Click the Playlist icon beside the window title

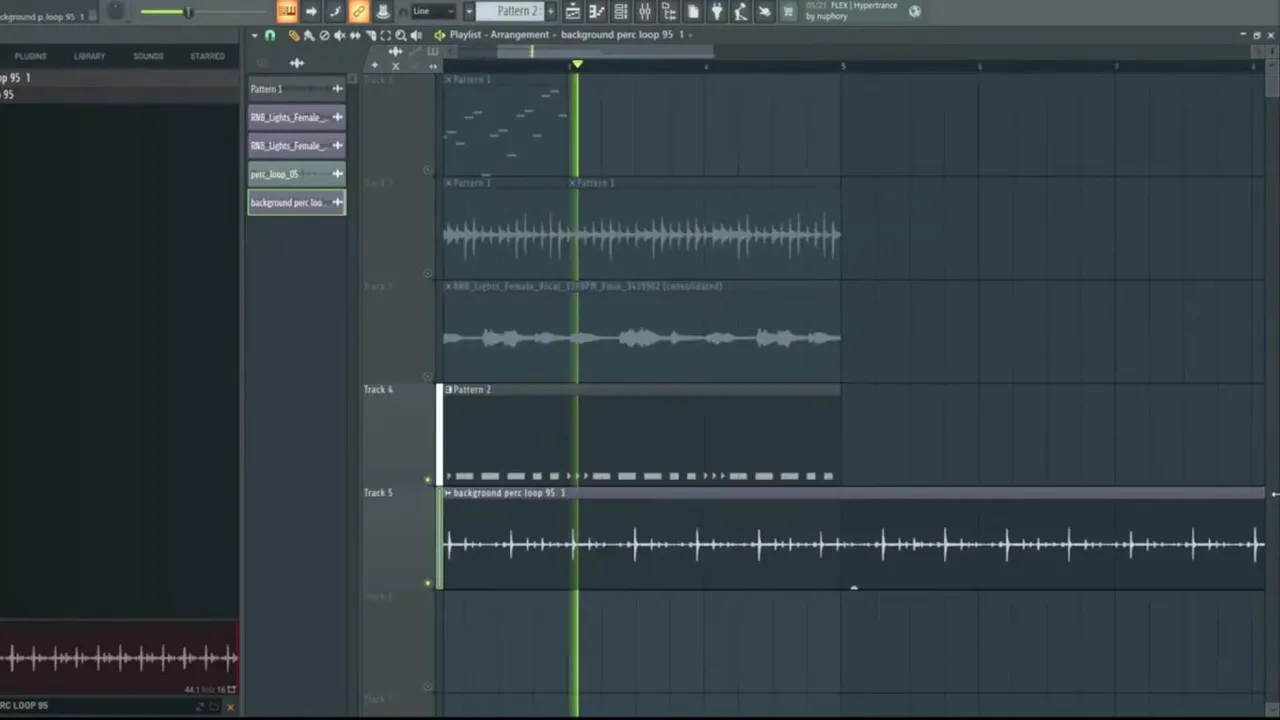(x=440, y=35)
